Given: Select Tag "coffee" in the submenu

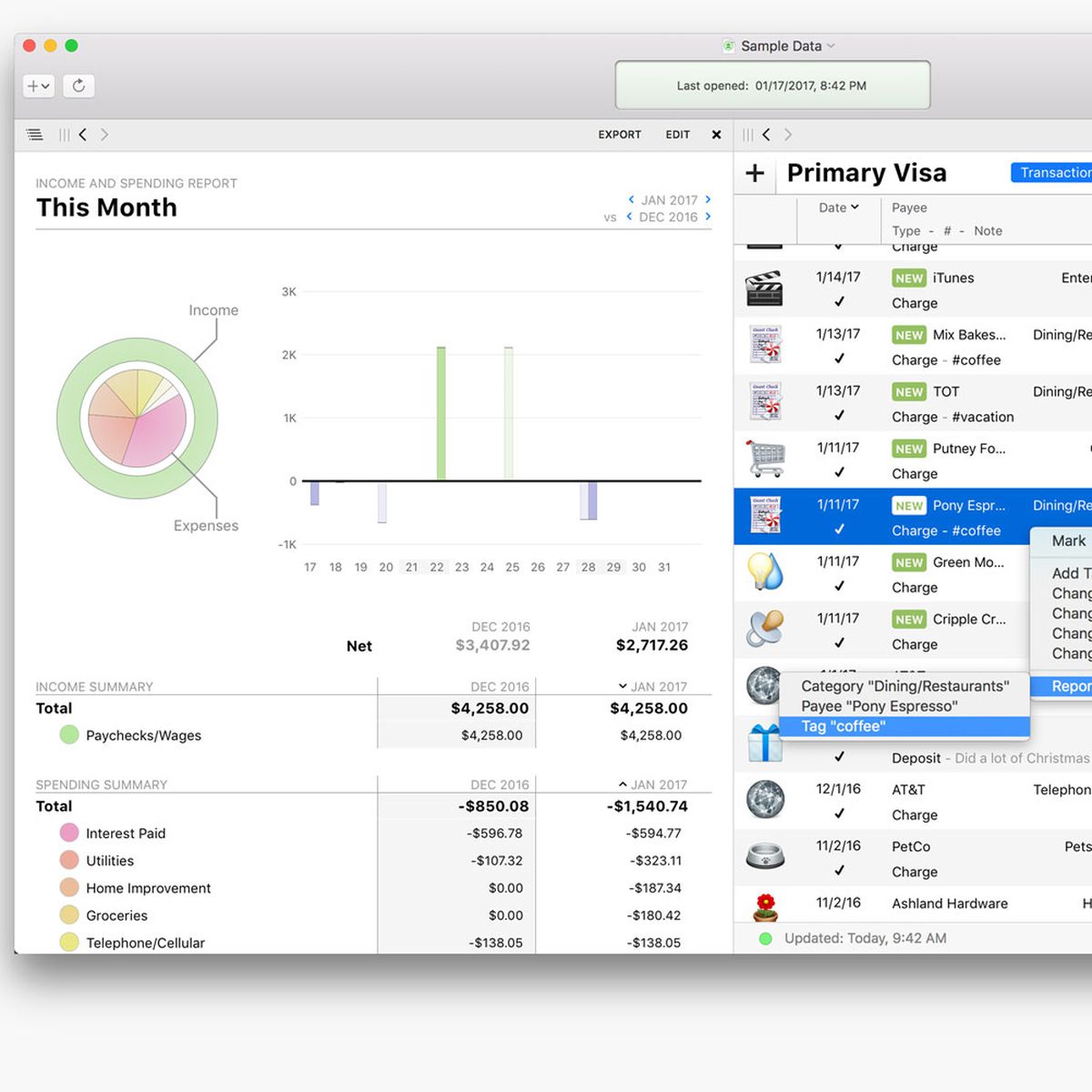Looking at the screenshot, I should click(x=843, y=726).
